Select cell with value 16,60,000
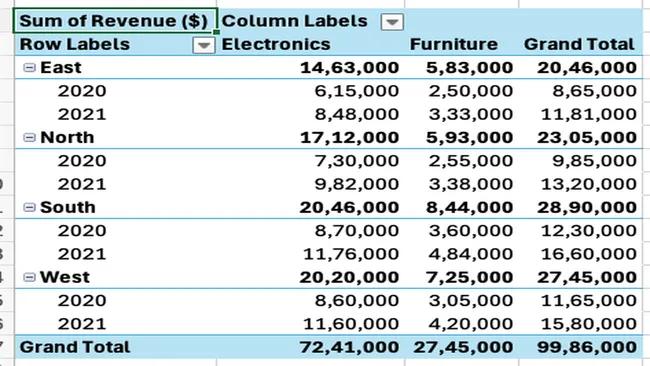Image resolution: width=650 pixels, height=366 pixels. [x=589, y=254]
